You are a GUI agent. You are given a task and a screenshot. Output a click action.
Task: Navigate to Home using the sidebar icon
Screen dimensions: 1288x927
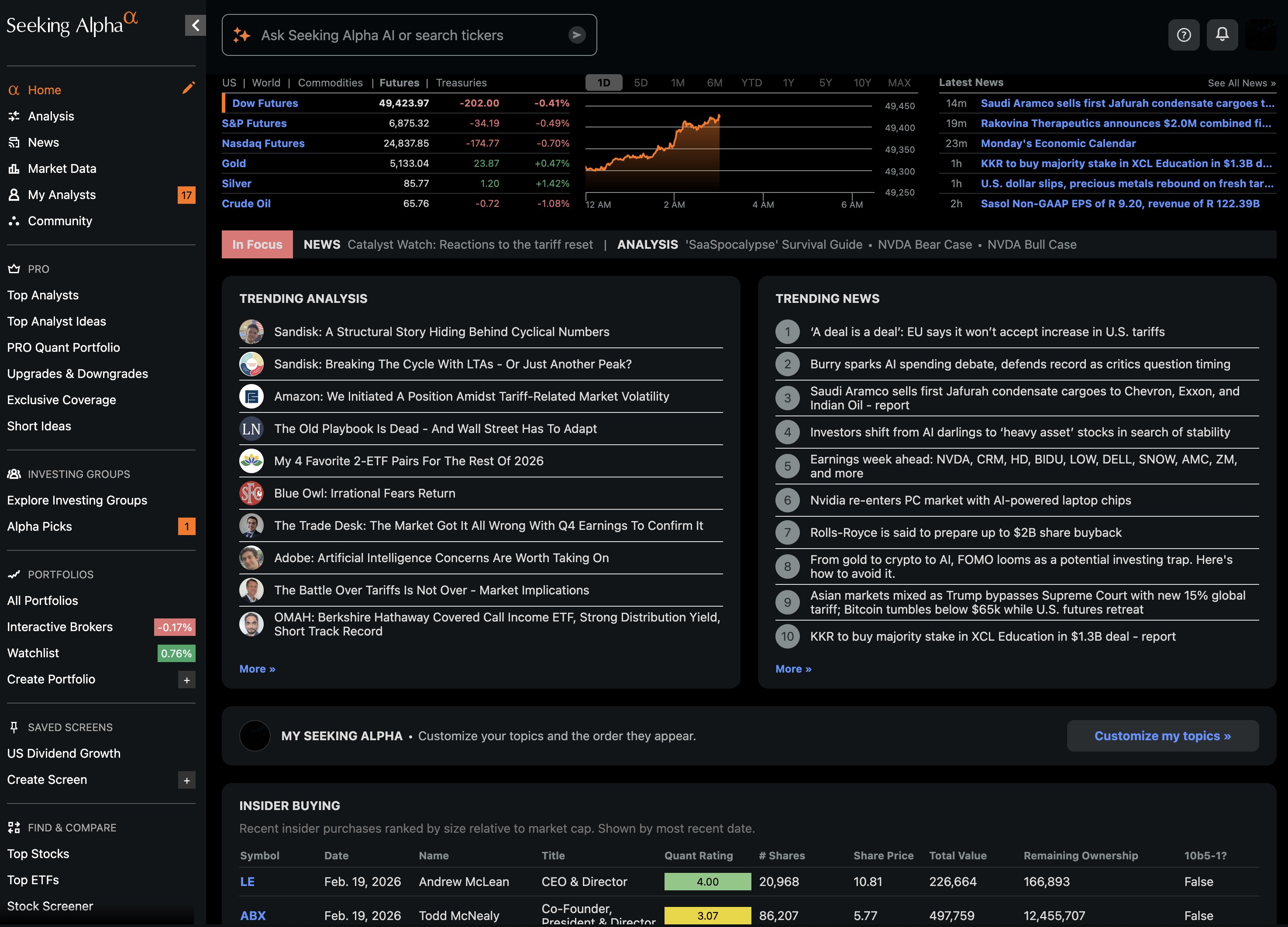tap(14, 89)
